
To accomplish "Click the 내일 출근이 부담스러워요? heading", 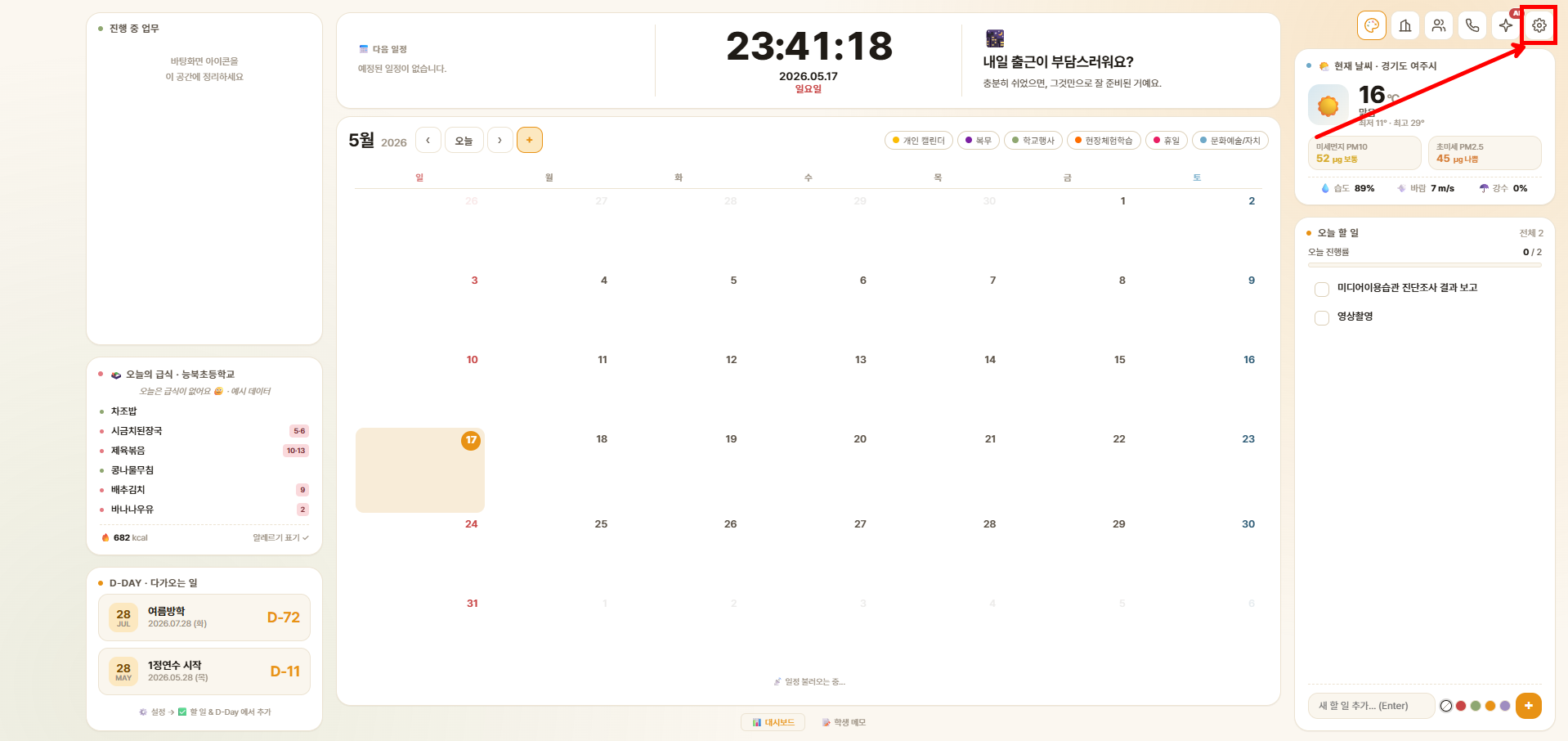I will pyautogui.click(x=1058, y=62).
